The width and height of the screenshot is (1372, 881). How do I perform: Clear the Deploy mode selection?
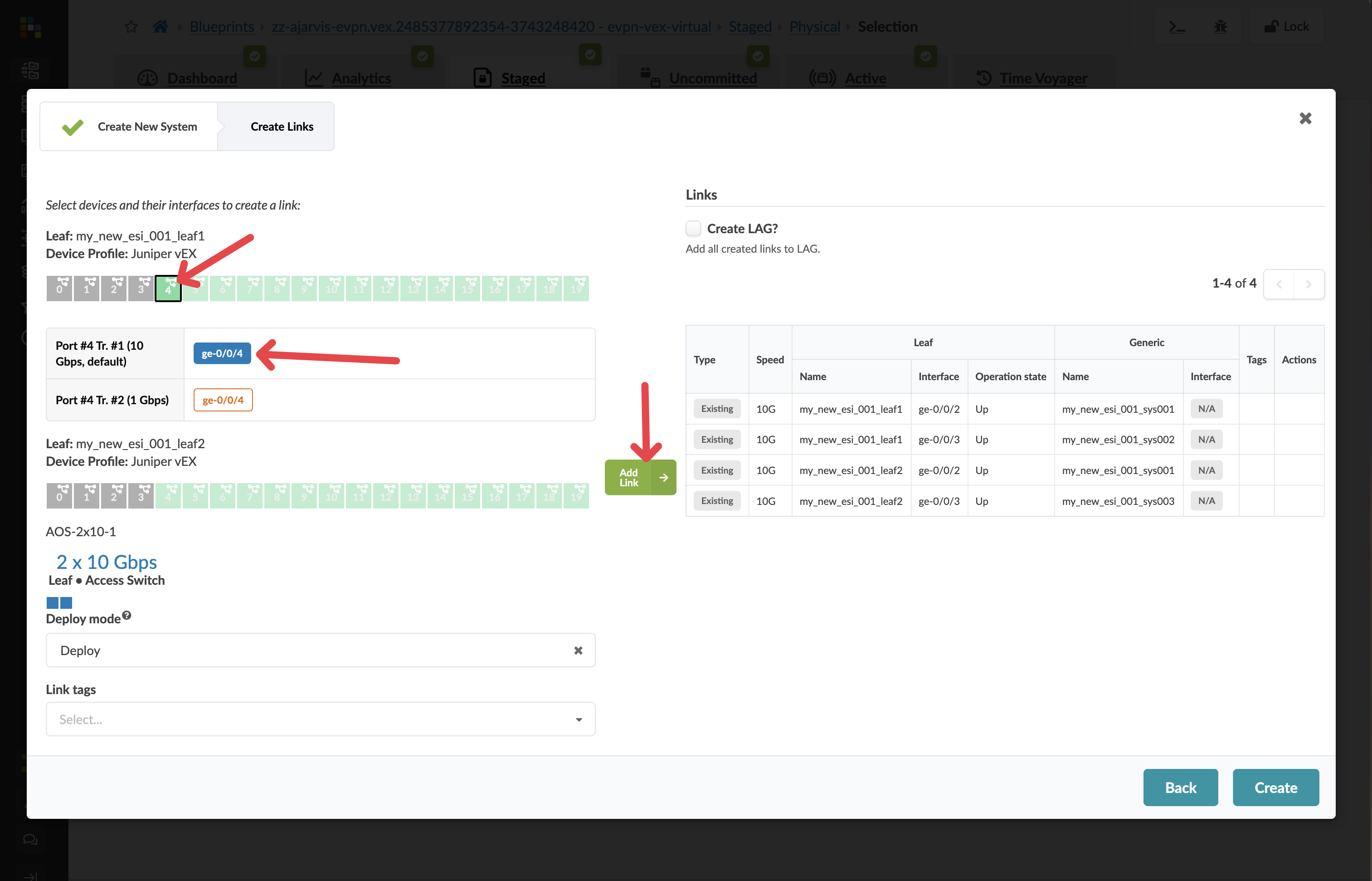(x=578, y=651)
